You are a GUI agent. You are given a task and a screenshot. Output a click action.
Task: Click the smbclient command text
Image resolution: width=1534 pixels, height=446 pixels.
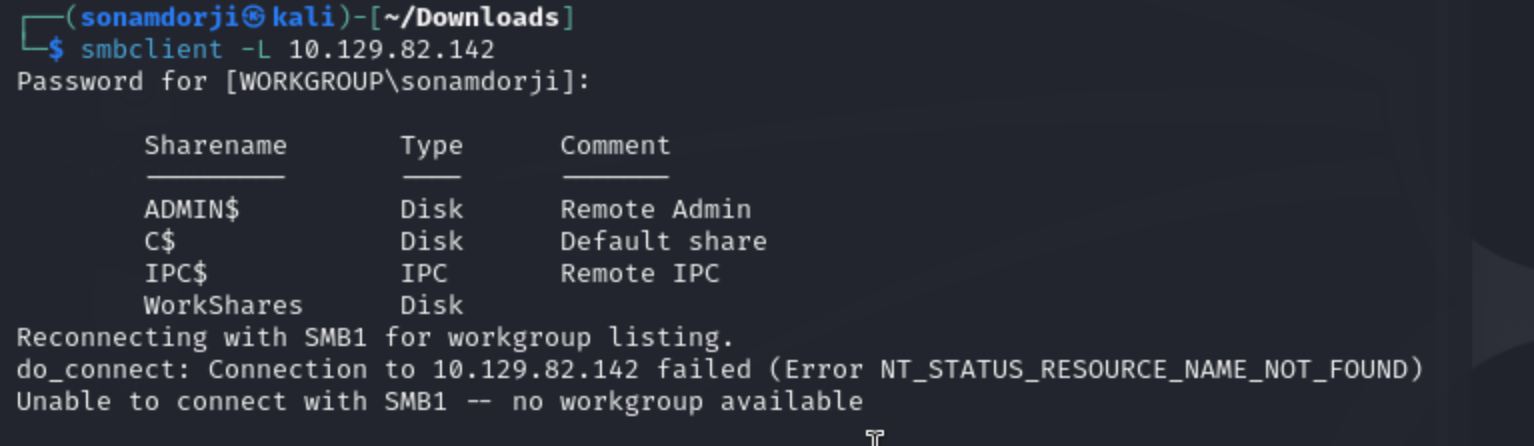click(x=152, y=49)
